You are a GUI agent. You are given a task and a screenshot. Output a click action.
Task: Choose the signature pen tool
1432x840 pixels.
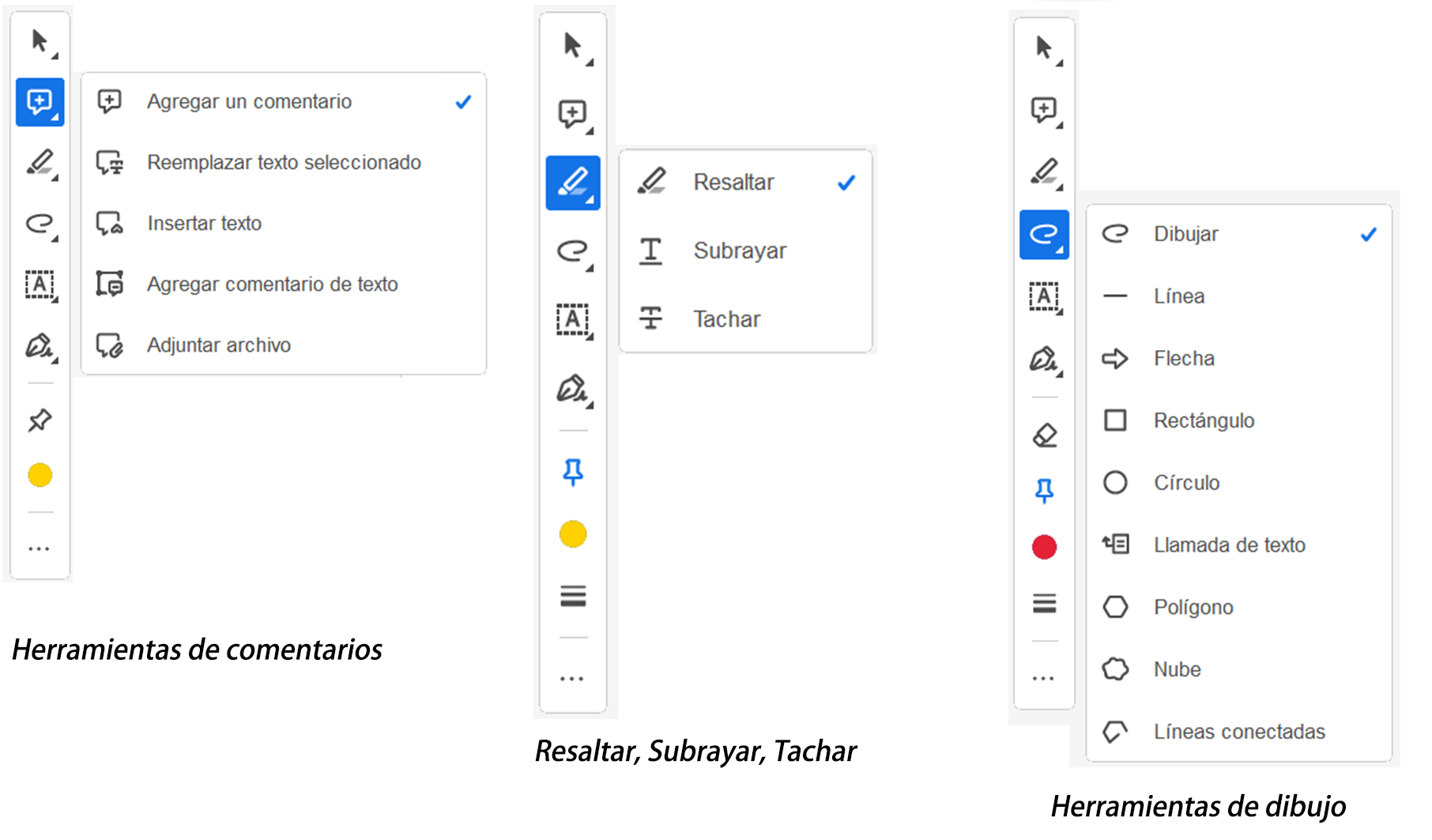tap(40, 345)
